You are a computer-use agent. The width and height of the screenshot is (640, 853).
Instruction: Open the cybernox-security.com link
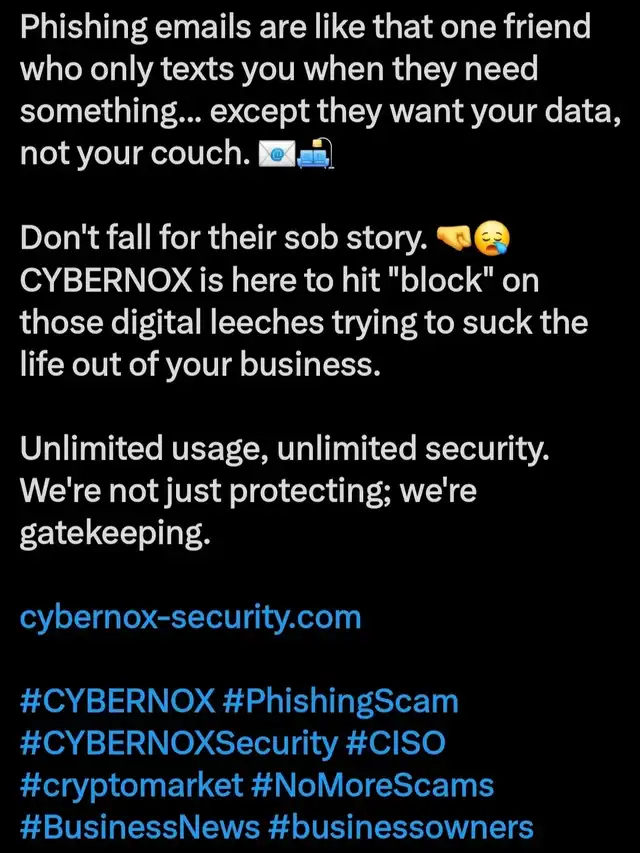tap(190, 619)
